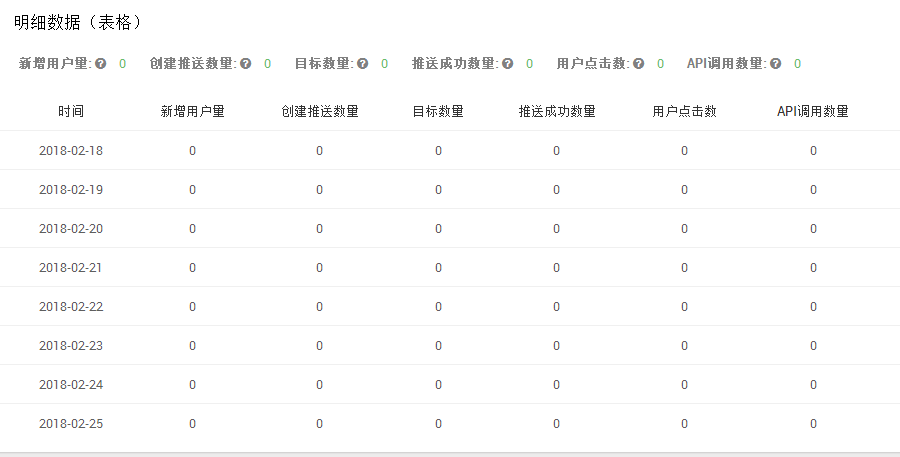Click the API调用数量: summary label

(x=727, y=64)
